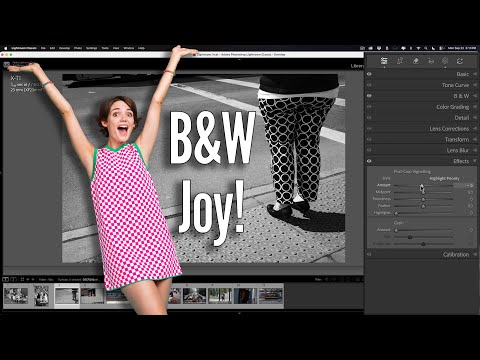Open the File menu
Screen dimensions: 480x360
[x=43, y=48]
